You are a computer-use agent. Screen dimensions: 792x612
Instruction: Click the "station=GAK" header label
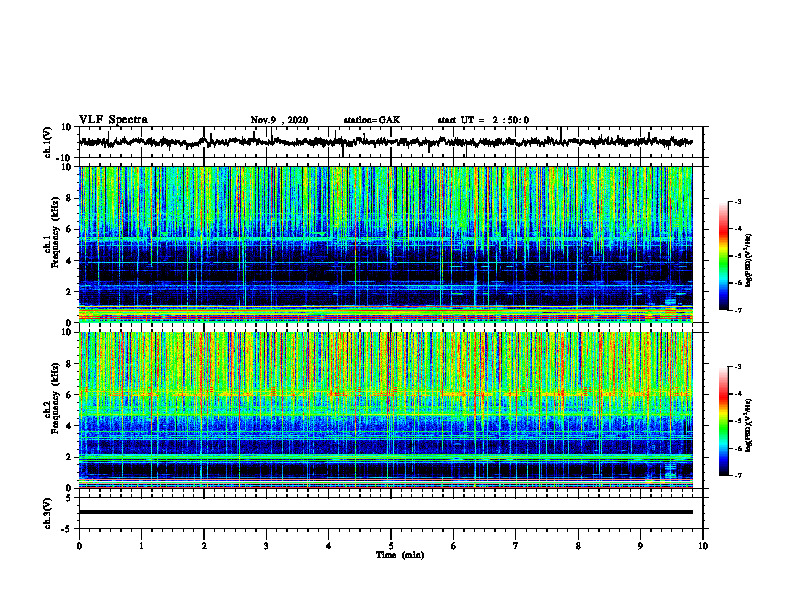pos(372,120)
